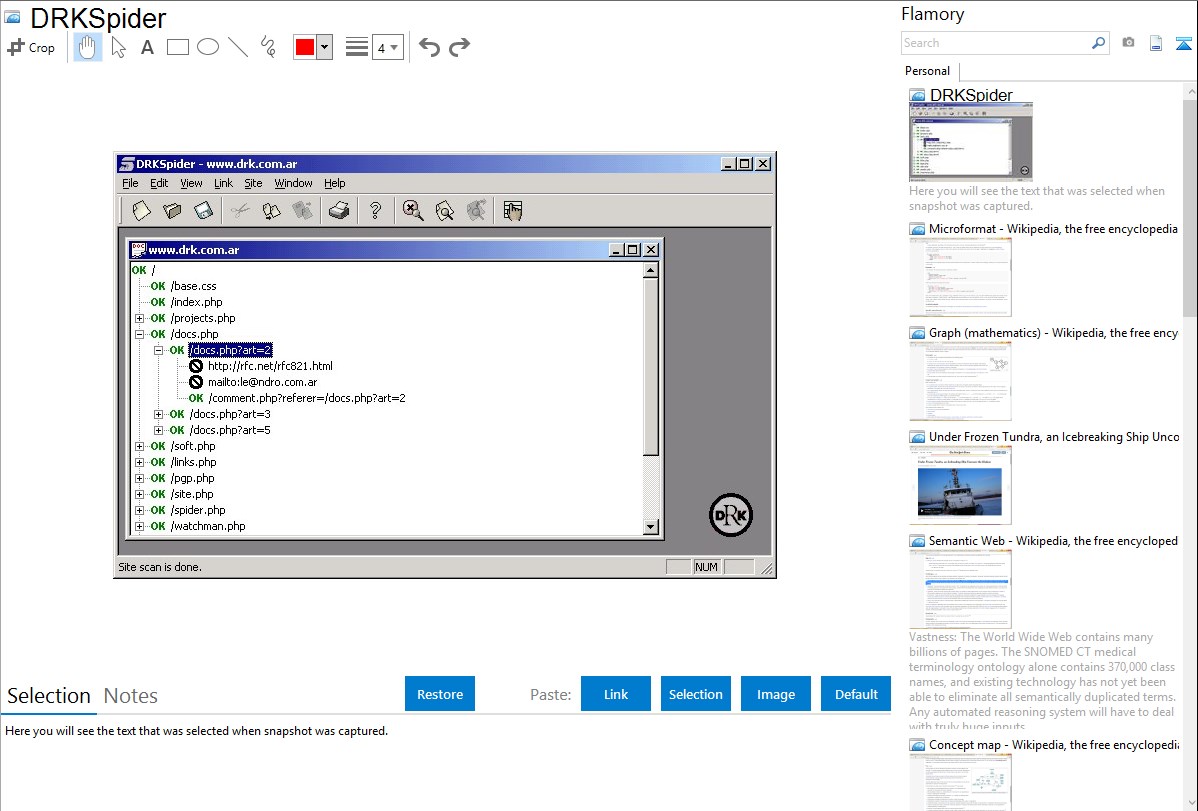Screen dimensions: 1198x811
Task: Open the Window menu in DRKSpider
Action: point(293,183)
